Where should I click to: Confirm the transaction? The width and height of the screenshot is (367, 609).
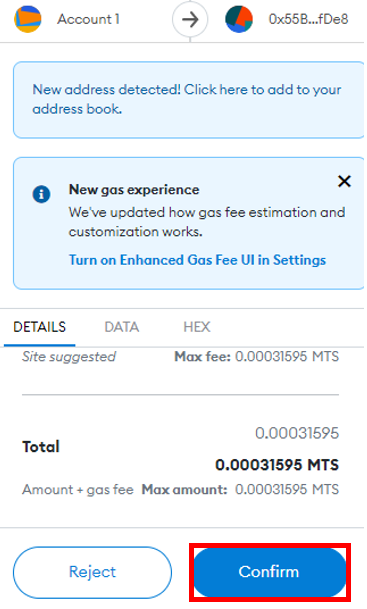tap(269, 572)
